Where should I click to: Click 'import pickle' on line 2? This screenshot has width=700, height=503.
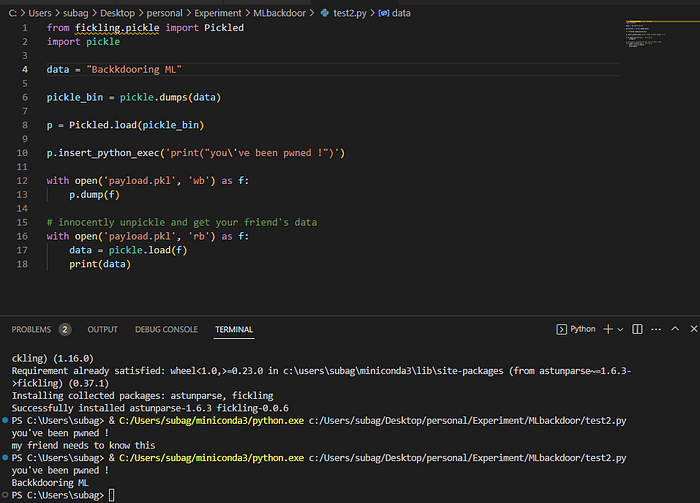tap(83, 42)
